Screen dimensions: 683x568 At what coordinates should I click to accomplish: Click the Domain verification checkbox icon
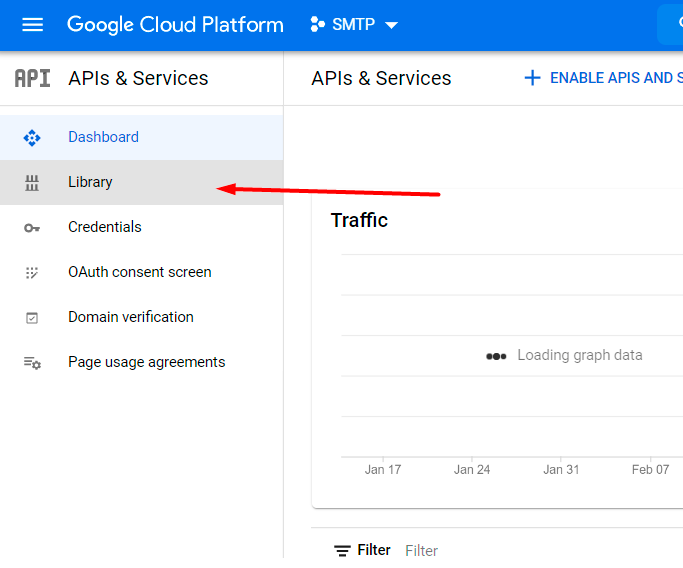(32, 318)
